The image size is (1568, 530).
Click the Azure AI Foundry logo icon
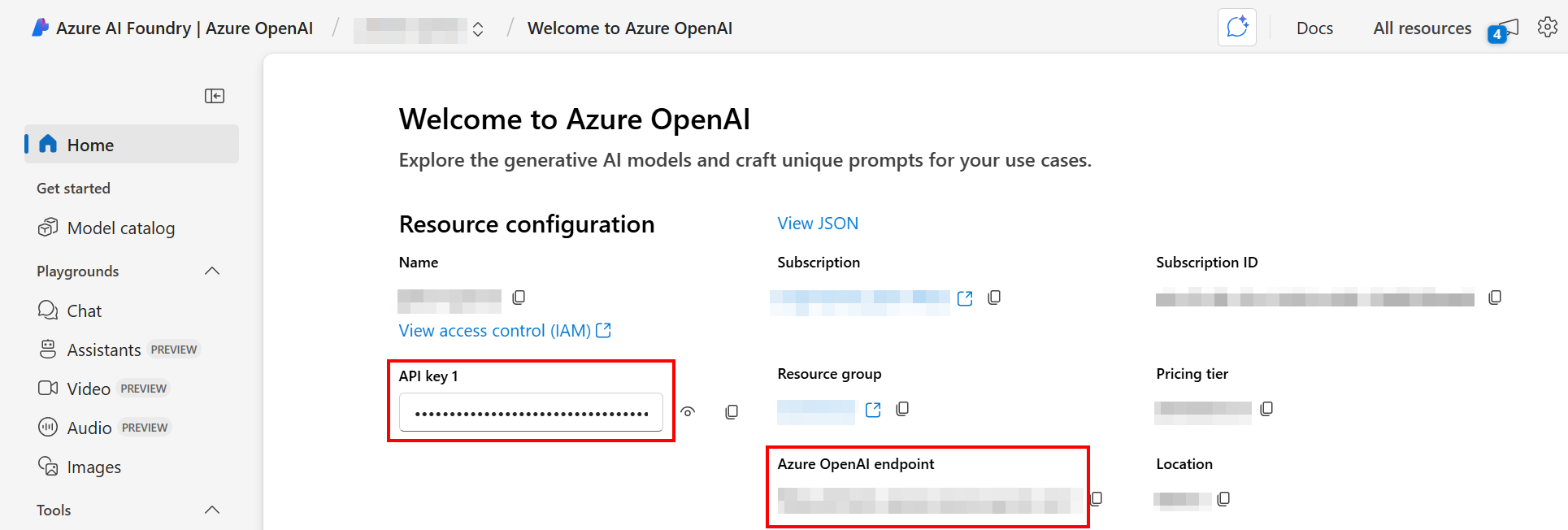coord(40,28)
